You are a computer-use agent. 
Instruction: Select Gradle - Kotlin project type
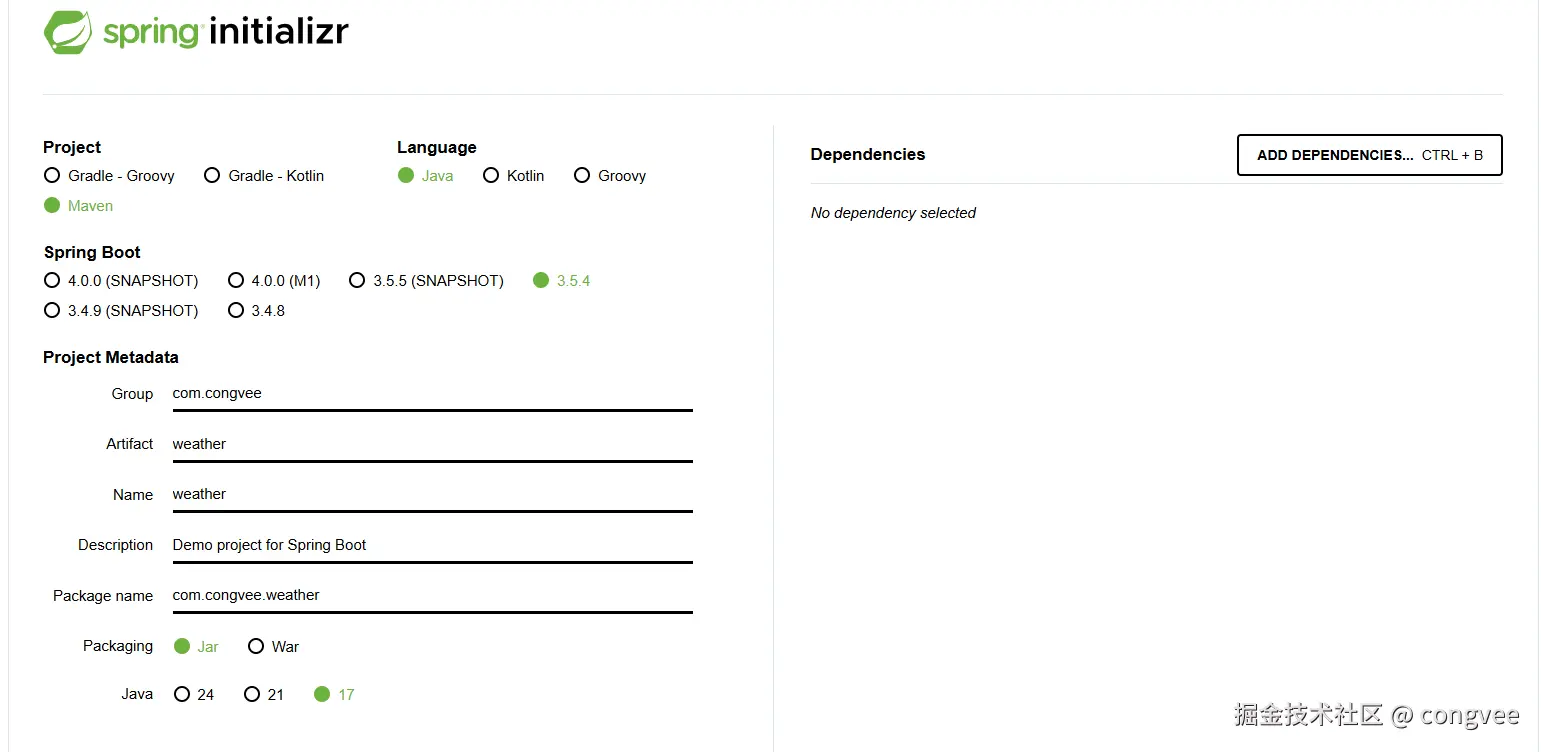[x=264, y=176]
